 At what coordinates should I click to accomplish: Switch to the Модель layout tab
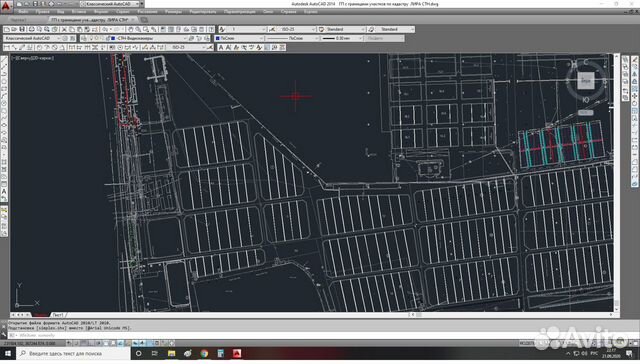tap(41, 315)
